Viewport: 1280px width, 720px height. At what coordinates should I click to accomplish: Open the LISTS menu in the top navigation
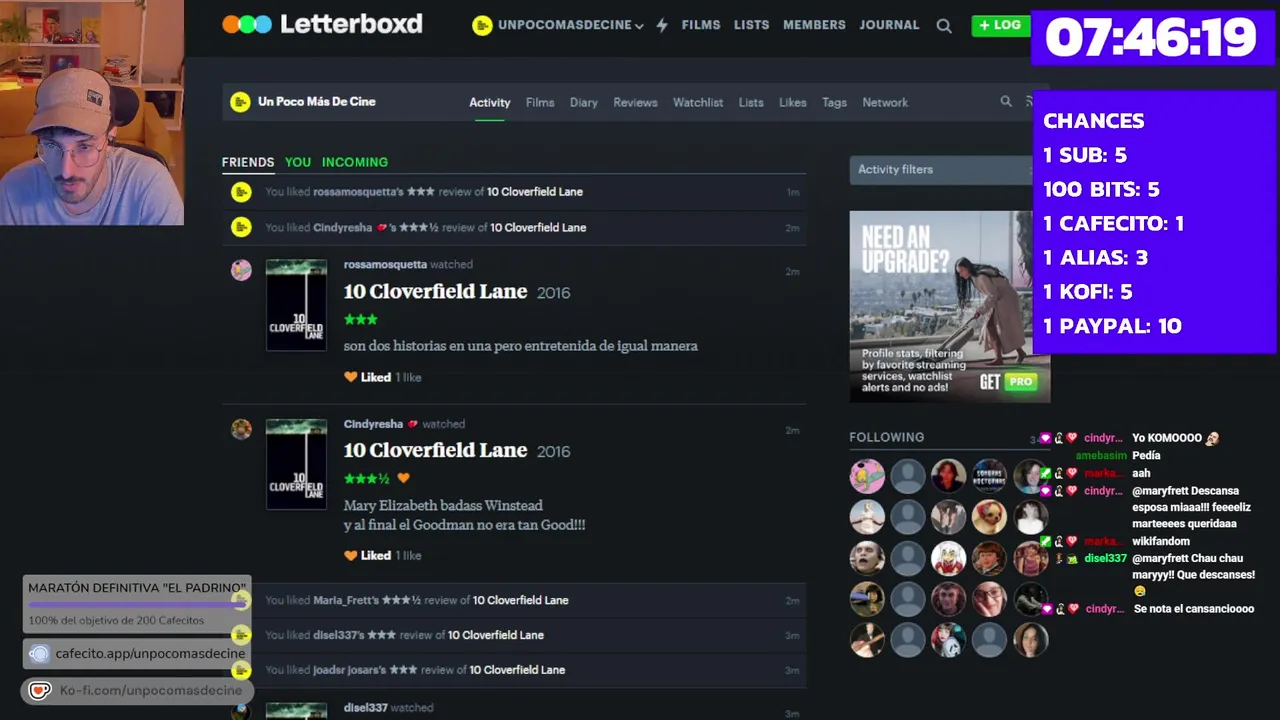751,25
